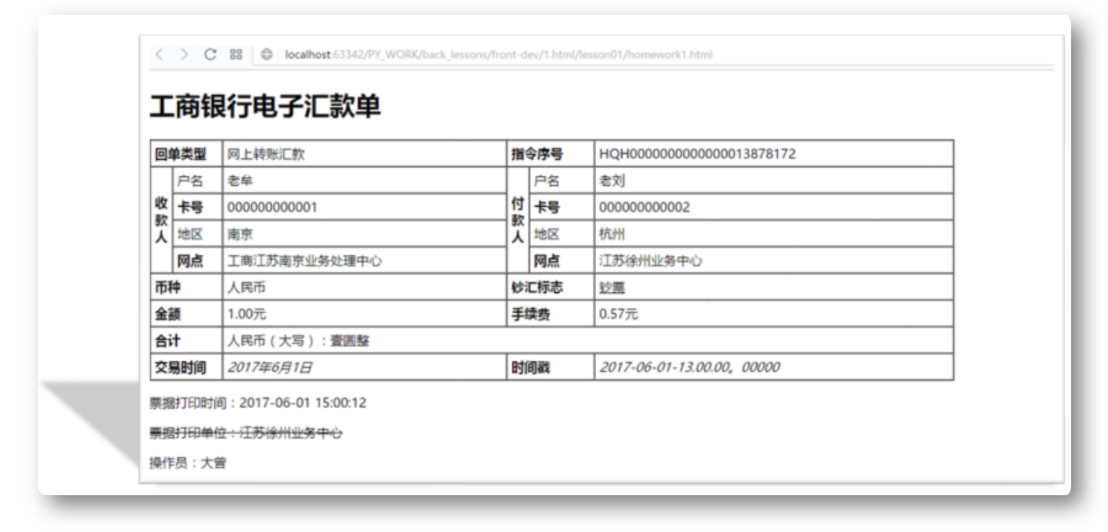1108x532 pixels.
Task: Select 票据打印时间 2017-06-01 15:00:12 line
Action: coord(258,403)
